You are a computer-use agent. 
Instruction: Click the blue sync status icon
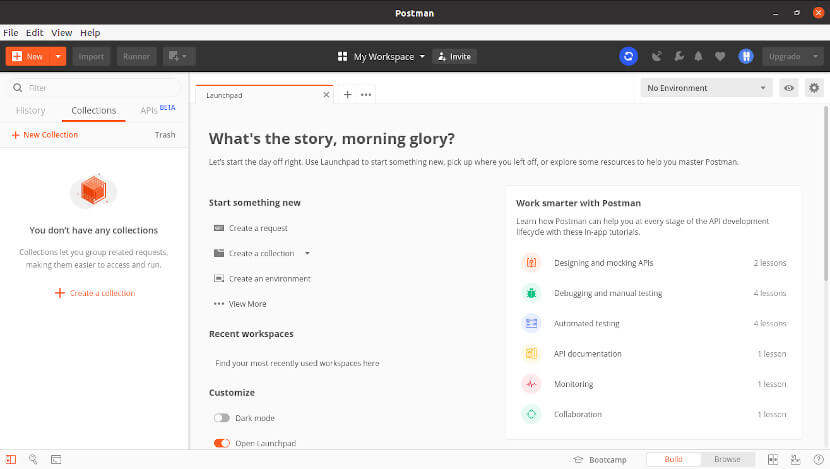(628, 57)
